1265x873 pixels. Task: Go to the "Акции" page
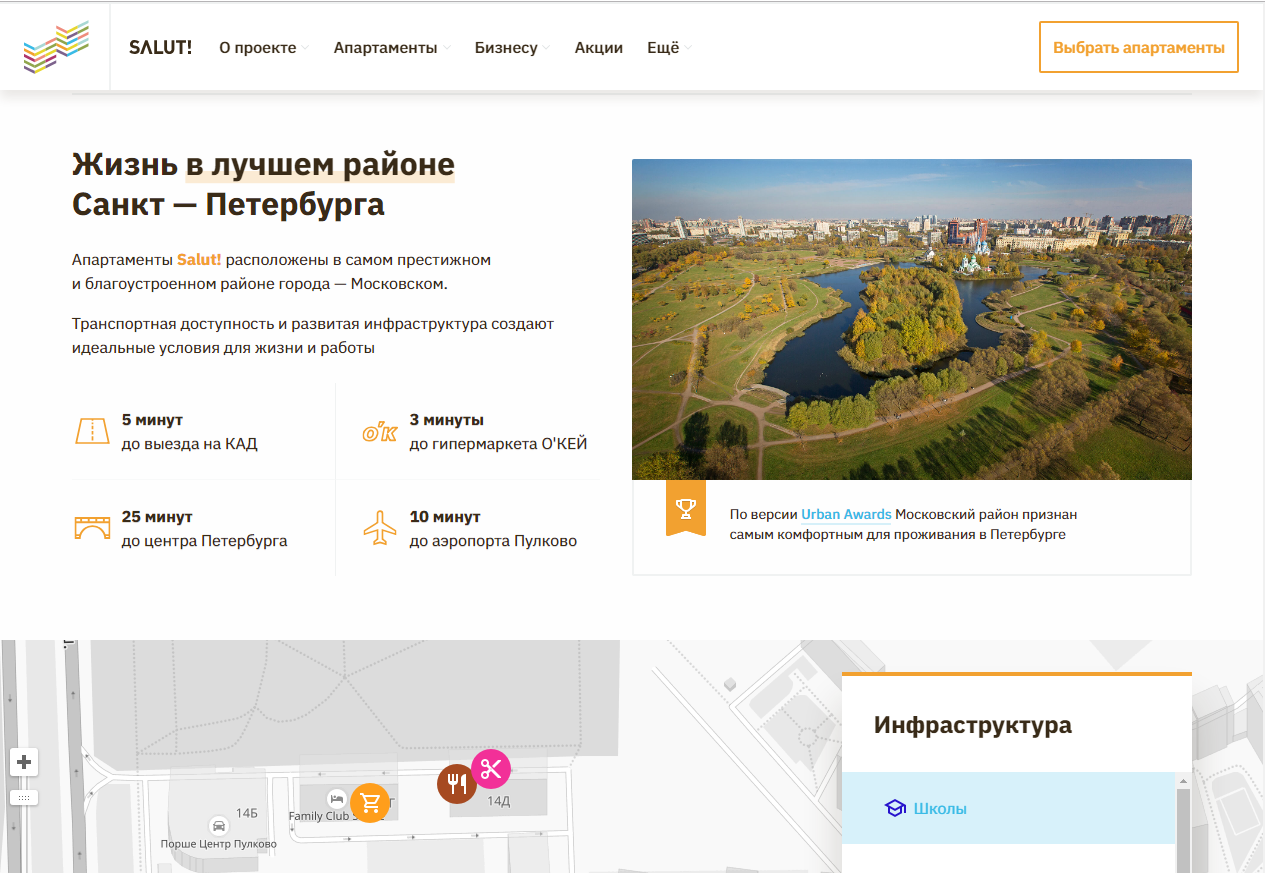tap(599, 47)
